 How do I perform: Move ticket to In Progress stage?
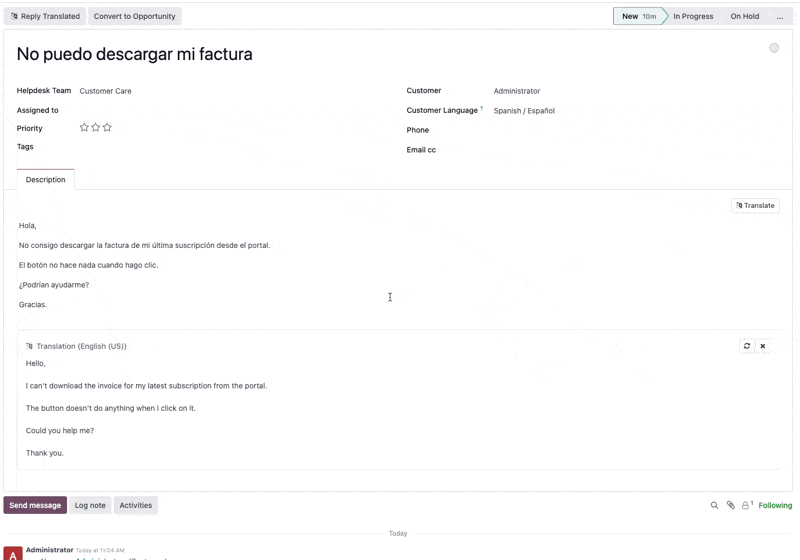693,17
